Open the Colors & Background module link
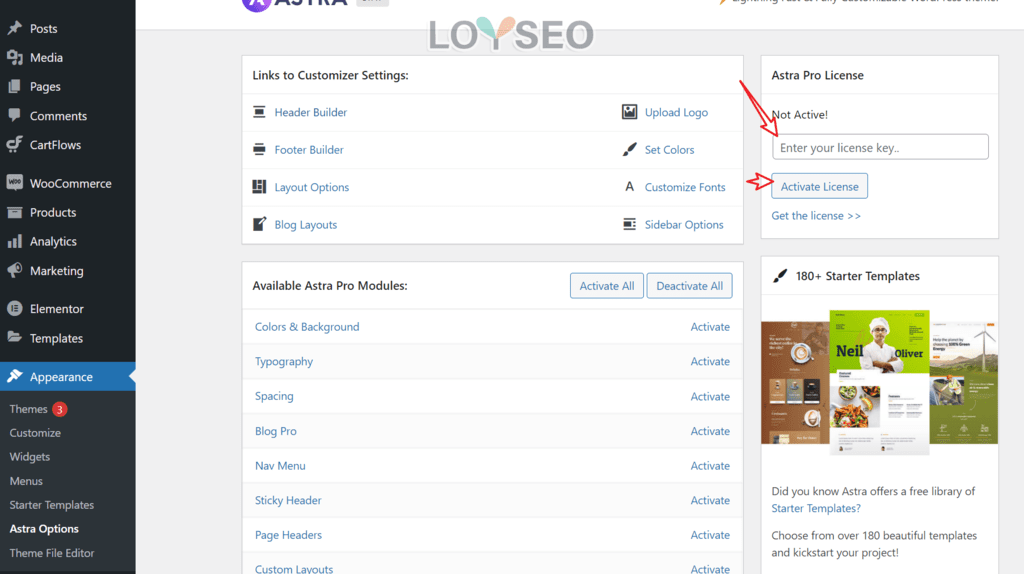This screenshot has height=574, width=1024. click(307, 327)
